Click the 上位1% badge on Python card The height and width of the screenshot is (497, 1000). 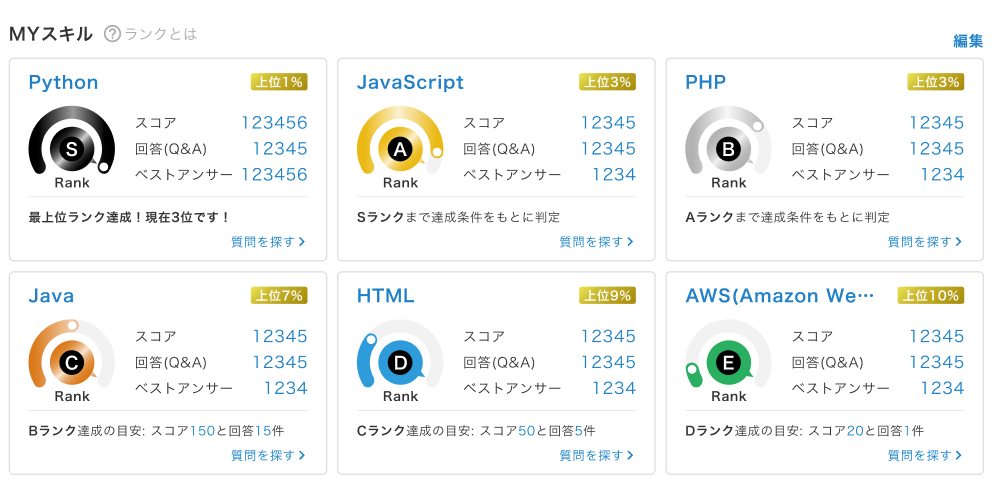pos(278,82)
